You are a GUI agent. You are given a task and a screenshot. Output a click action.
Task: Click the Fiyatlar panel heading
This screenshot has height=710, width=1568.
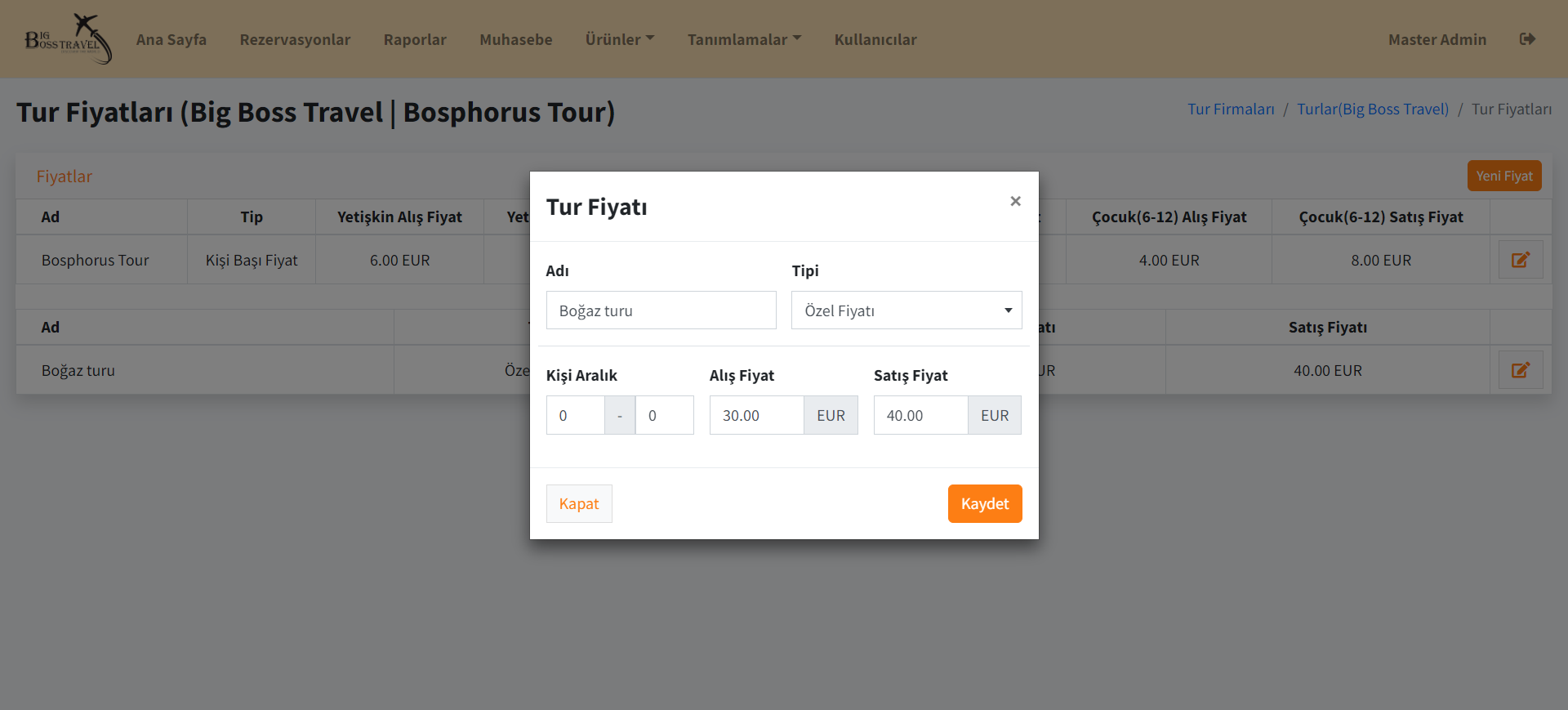coord(65,176)
